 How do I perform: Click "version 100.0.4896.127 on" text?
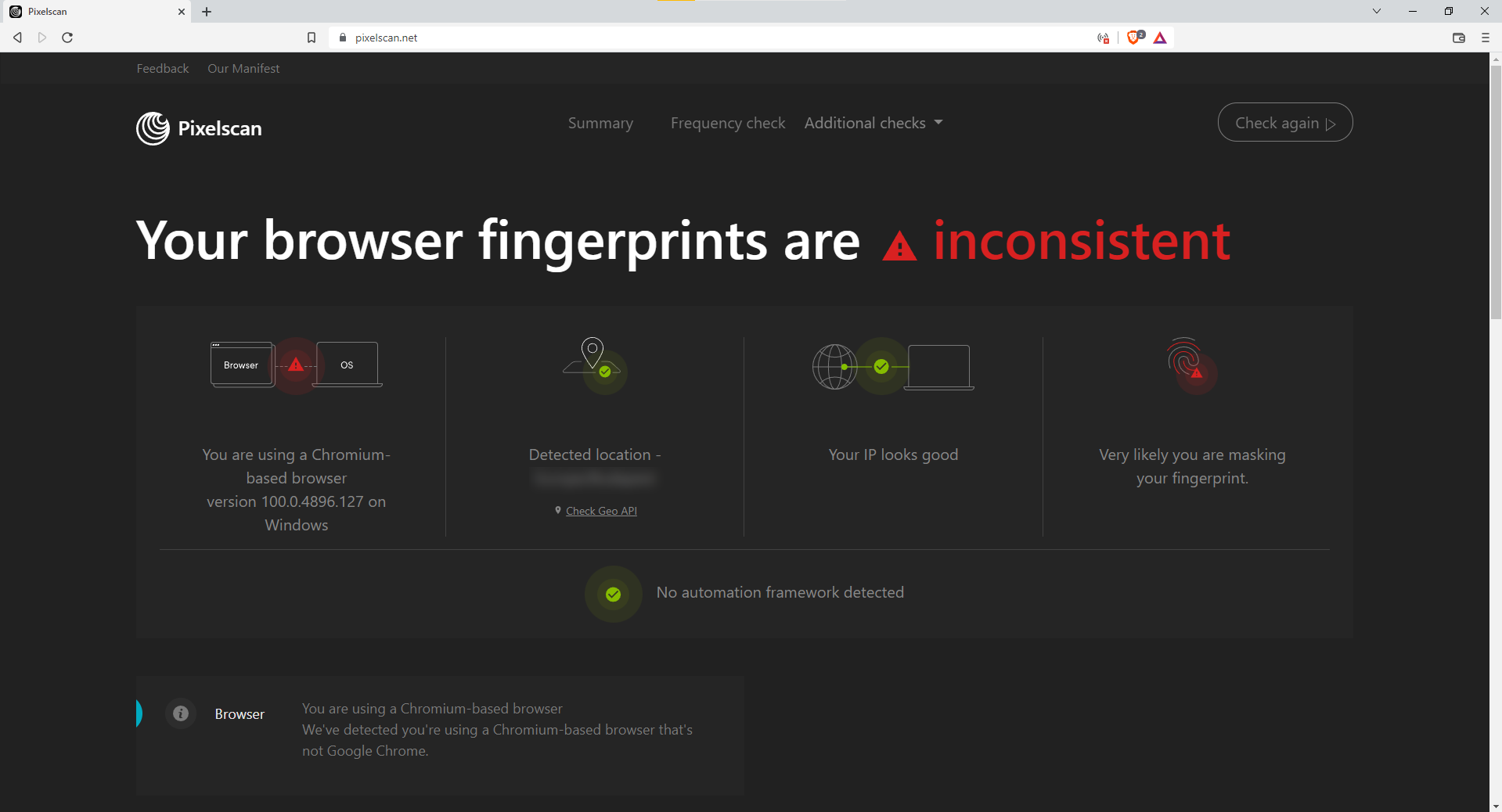(x=296, y=501)
